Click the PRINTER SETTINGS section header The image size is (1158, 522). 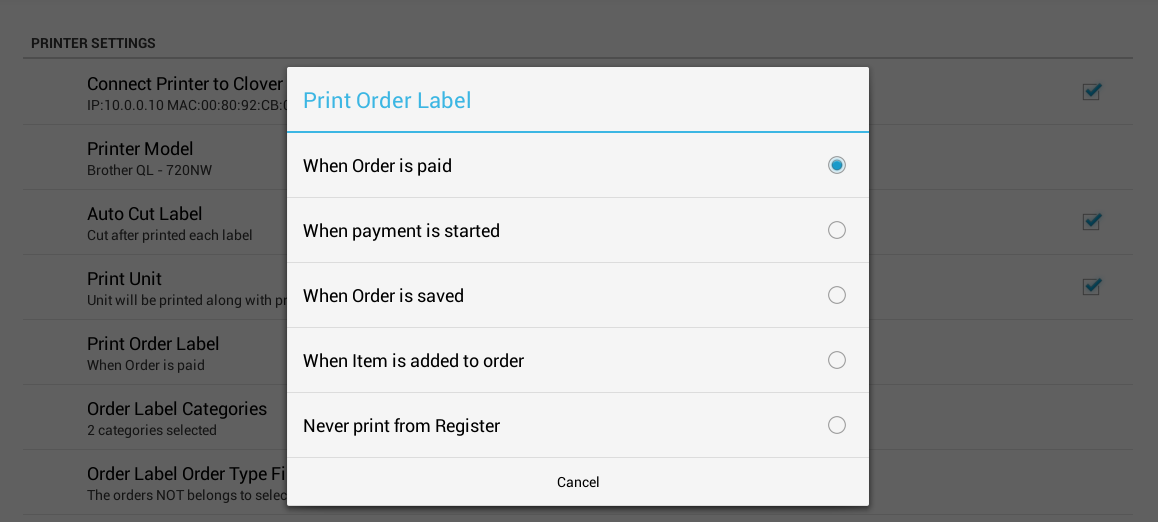[93, 43]
